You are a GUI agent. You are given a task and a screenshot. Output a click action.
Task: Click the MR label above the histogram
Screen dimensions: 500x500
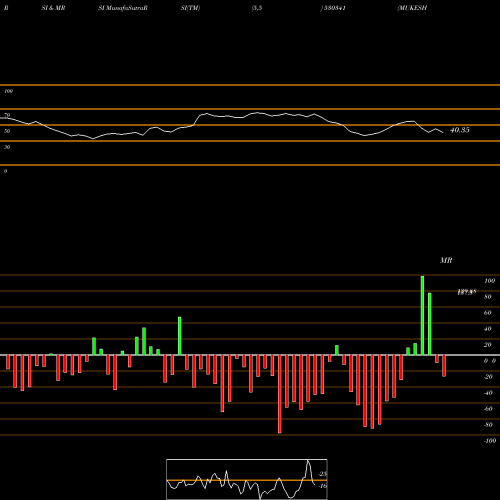coord(446,260)
